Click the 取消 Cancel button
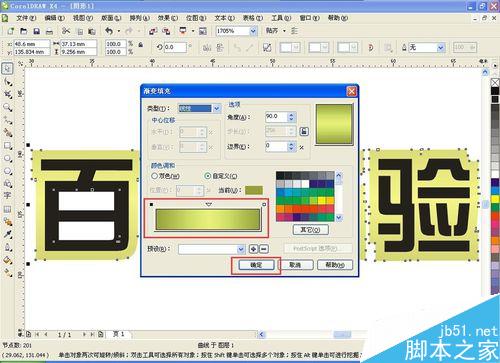This screenshot has width=500, height=363. click(295, 265)
